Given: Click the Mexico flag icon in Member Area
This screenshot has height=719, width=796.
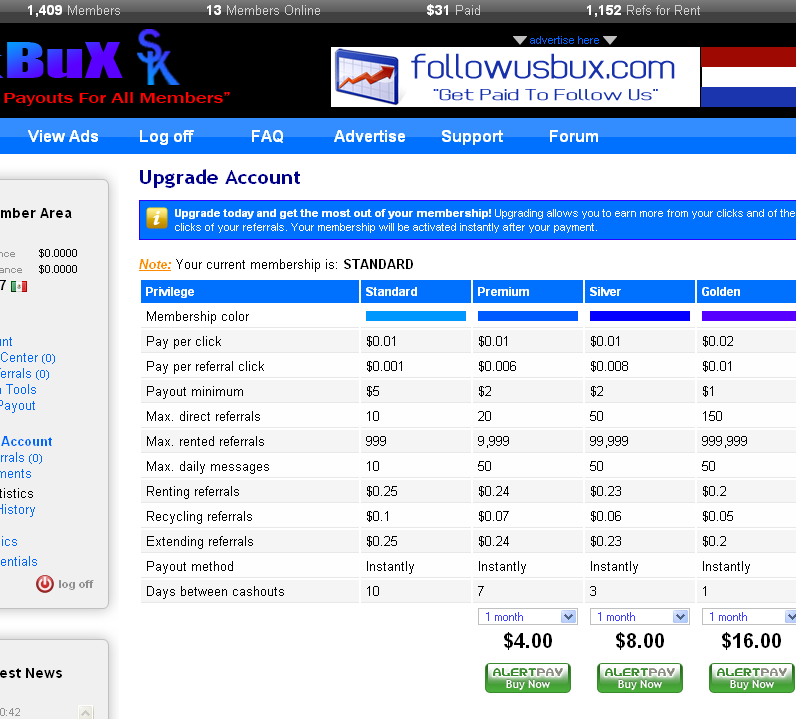Looking at the screenshot, I should (x=19, y=286).
